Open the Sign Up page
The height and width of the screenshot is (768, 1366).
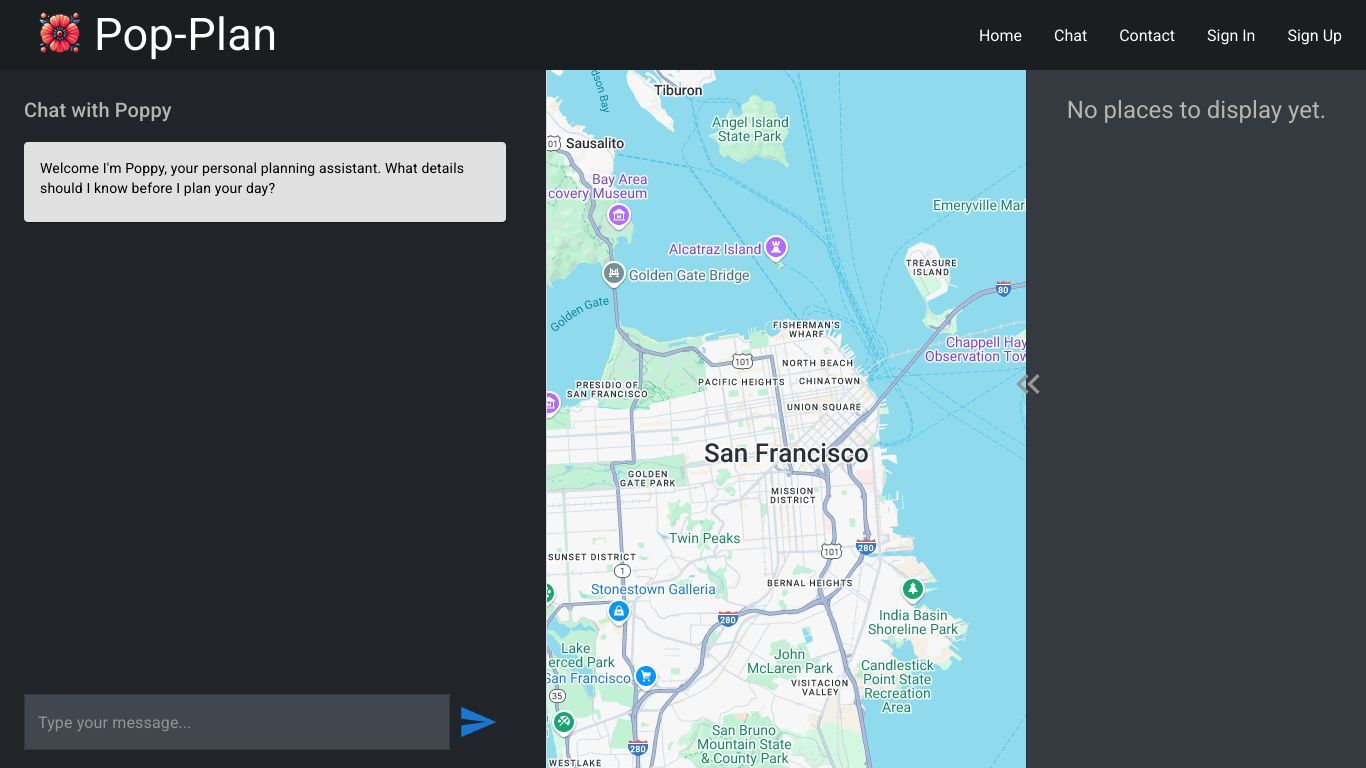click(1314, 35)
